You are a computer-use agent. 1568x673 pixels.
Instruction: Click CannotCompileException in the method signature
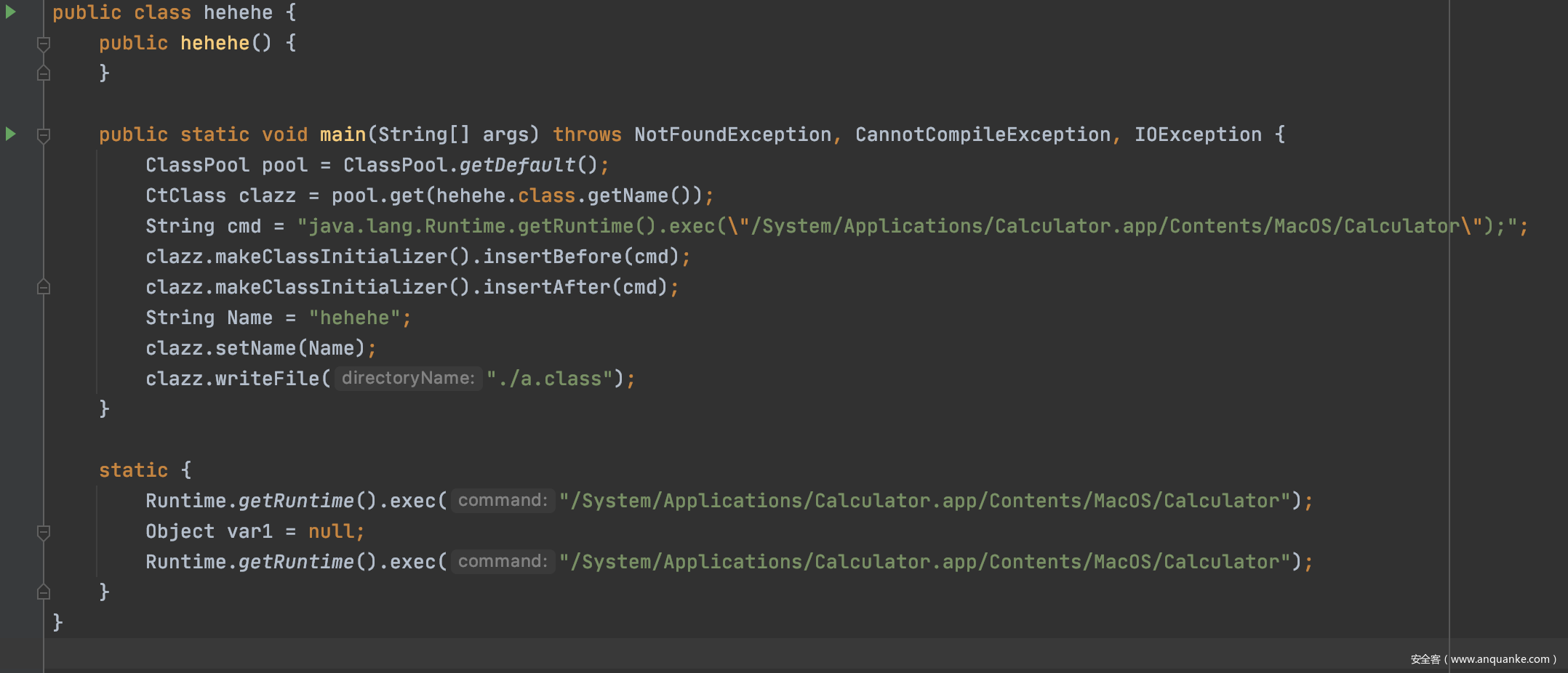982,134
